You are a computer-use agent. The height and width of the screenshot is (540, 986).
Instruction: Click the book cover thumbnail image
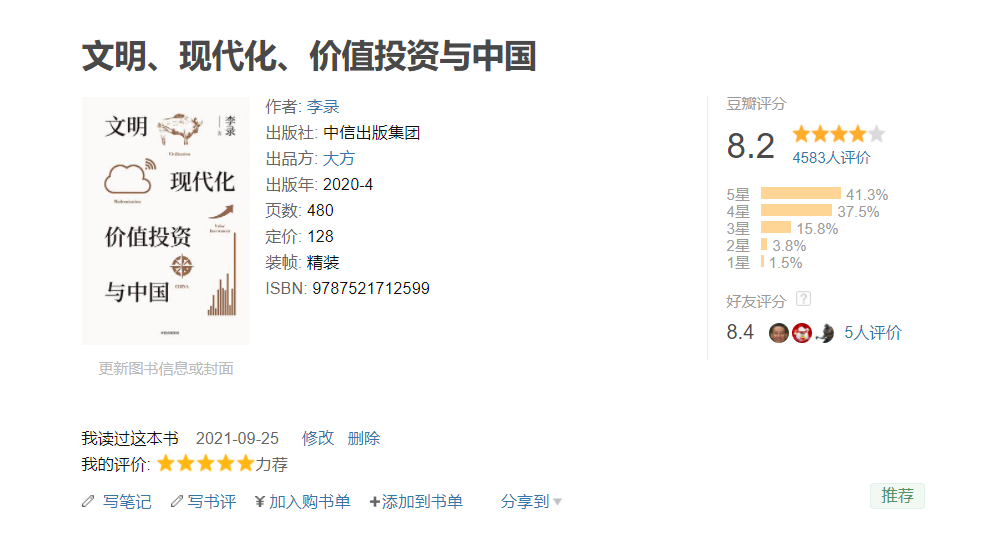point(166,221)
